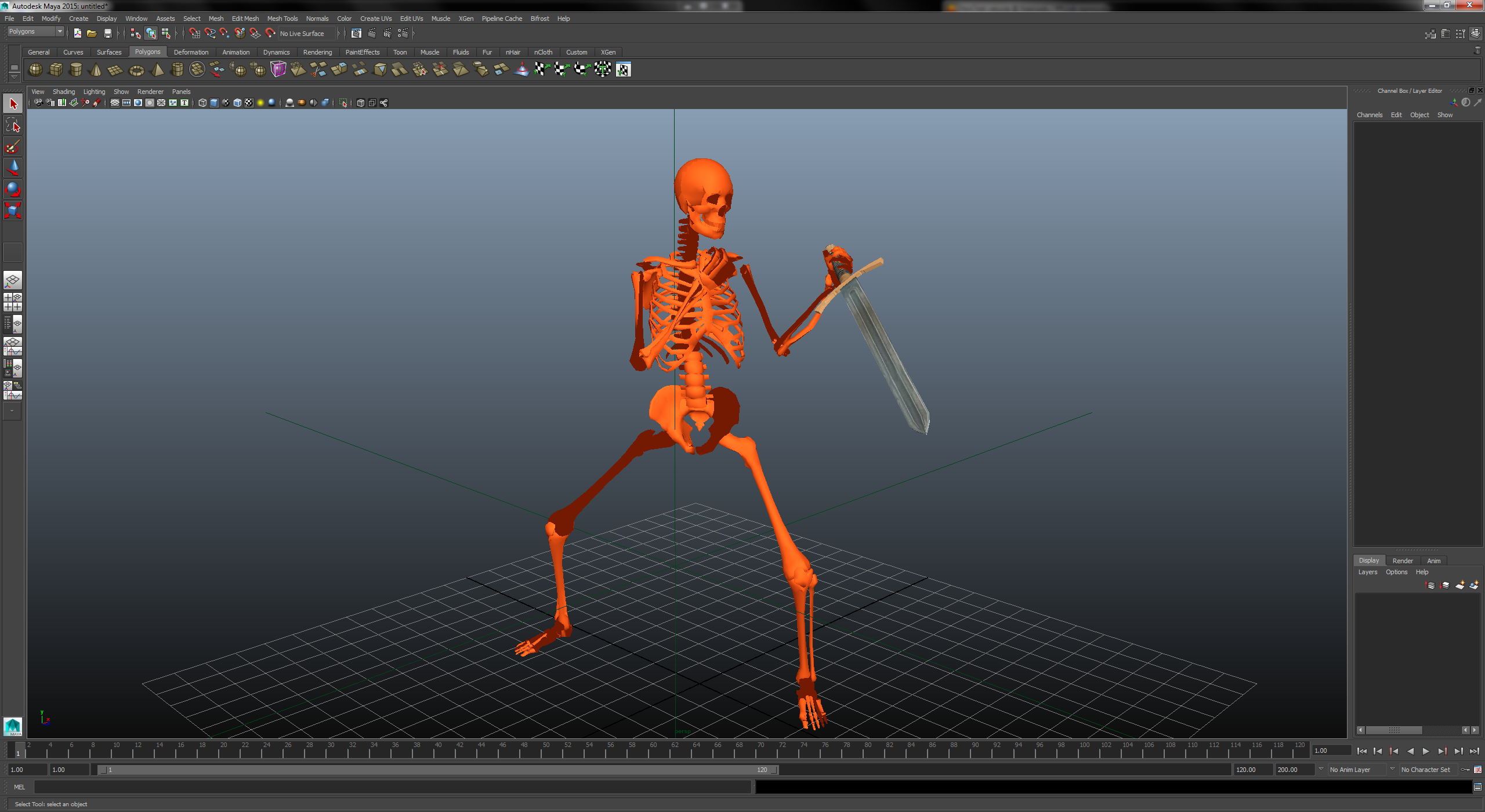The width and height of the screenshot is (1485, 812).
Task: Choose the Lasso select tool
Action: (13, 125)
